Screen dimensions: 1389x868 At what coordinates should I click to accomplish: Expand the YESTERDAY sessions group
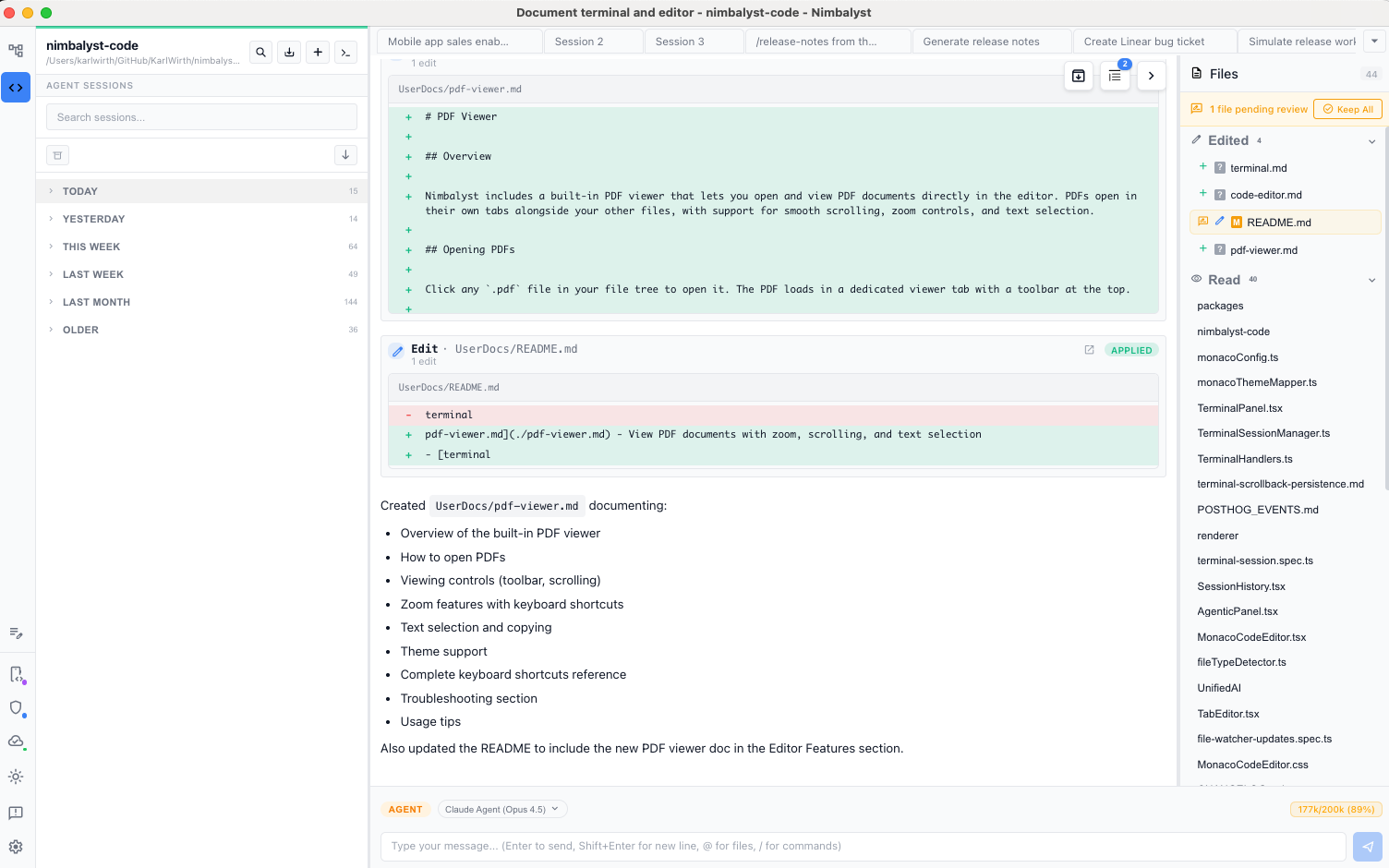[x=201, y=219]
